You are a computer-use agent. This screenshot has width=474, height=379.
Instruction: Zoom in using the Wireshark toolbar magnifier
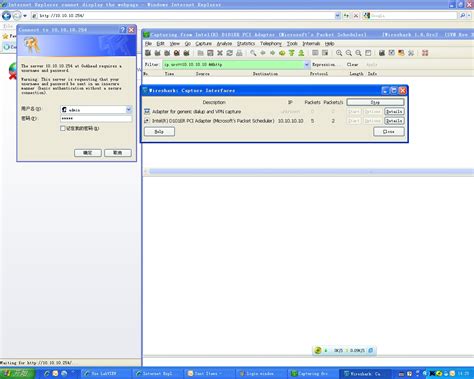pos(339,53)
